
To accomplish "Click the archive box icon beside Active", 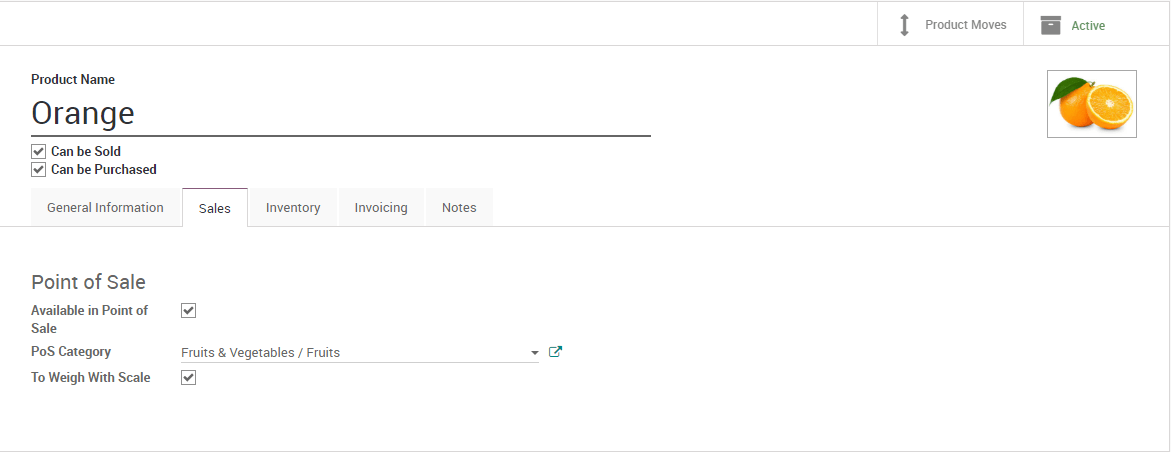I will tap(1050, 25).
